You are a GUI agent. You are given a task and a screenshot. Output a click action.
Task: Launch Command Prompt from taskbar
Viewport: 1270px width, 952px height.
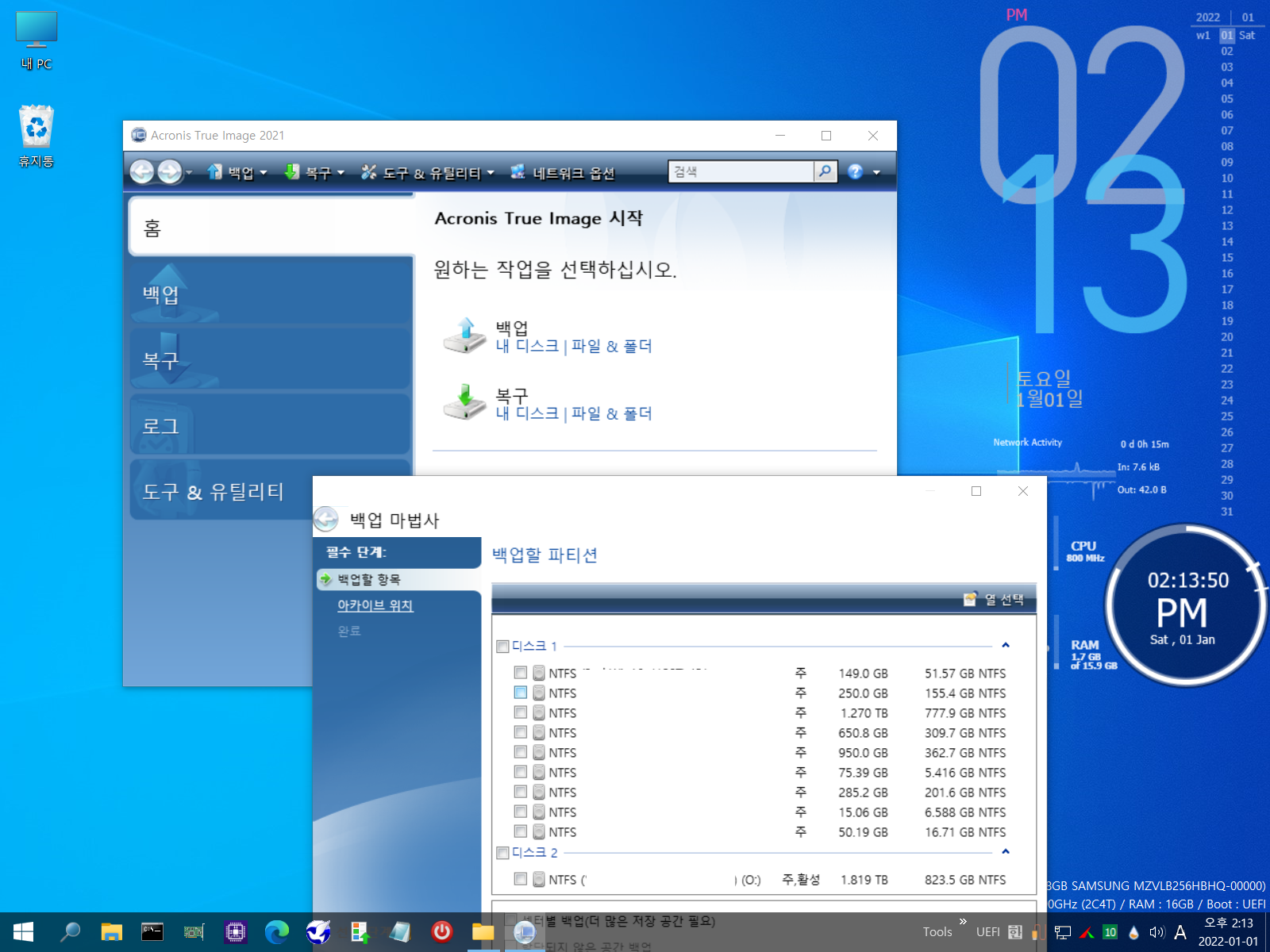point(152,932)
